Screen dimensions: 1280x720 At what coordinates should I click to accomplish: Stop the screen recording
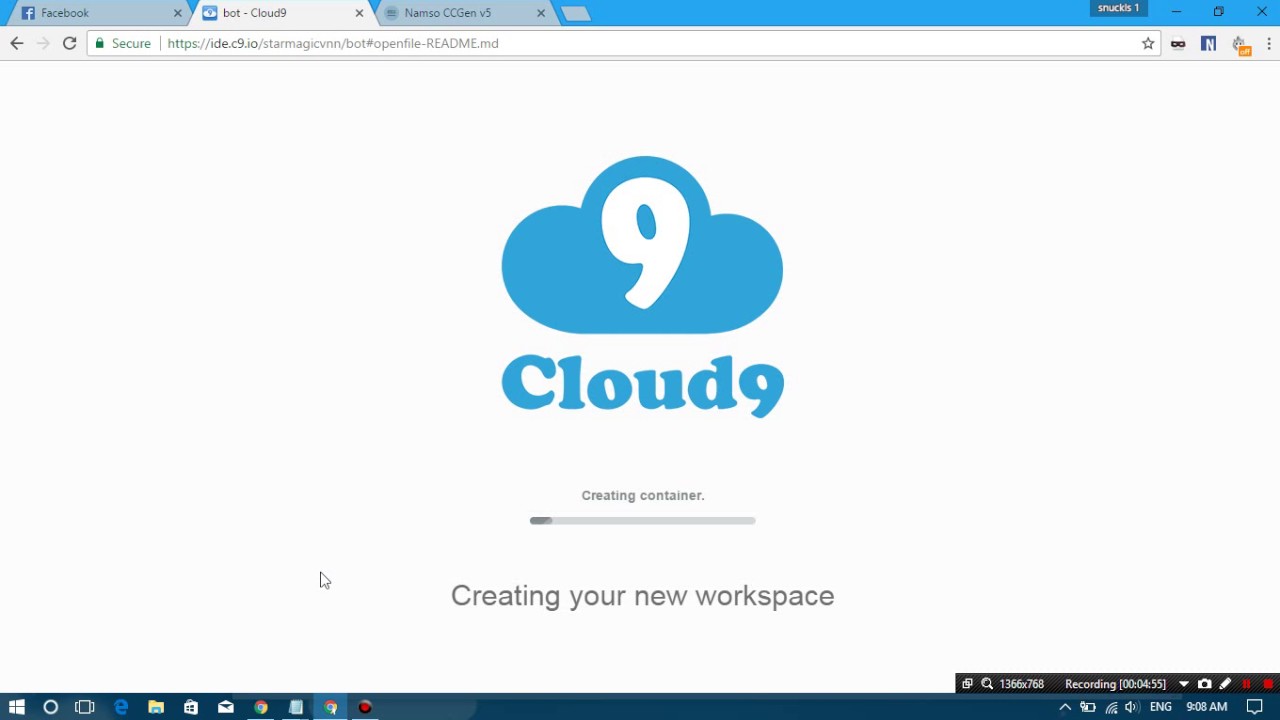tap(1268, 684)
